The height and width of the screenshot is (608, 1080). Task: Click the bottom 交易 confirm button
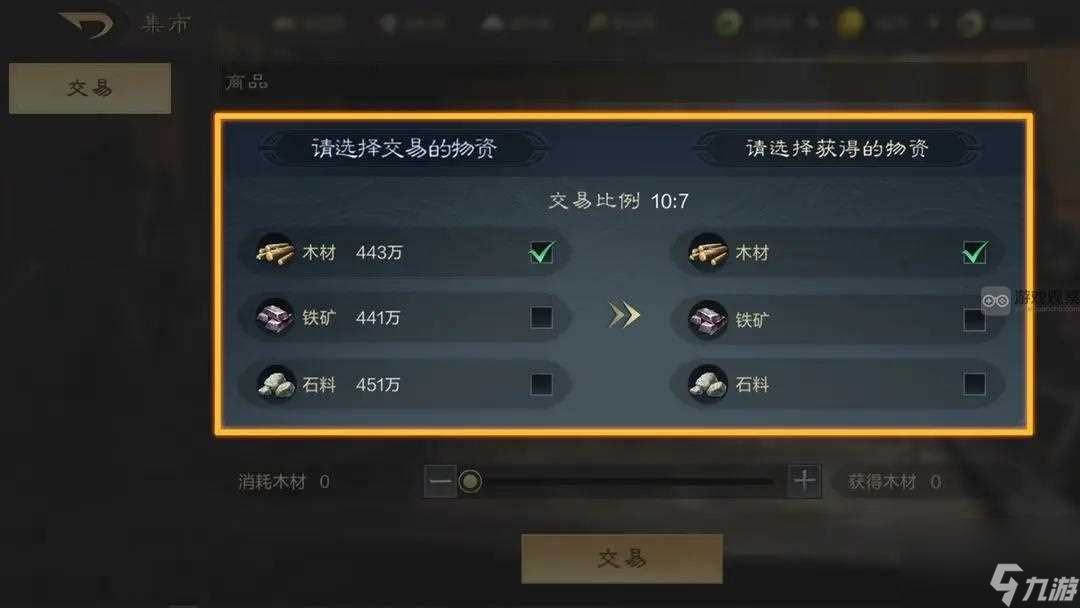click(622, 558)
